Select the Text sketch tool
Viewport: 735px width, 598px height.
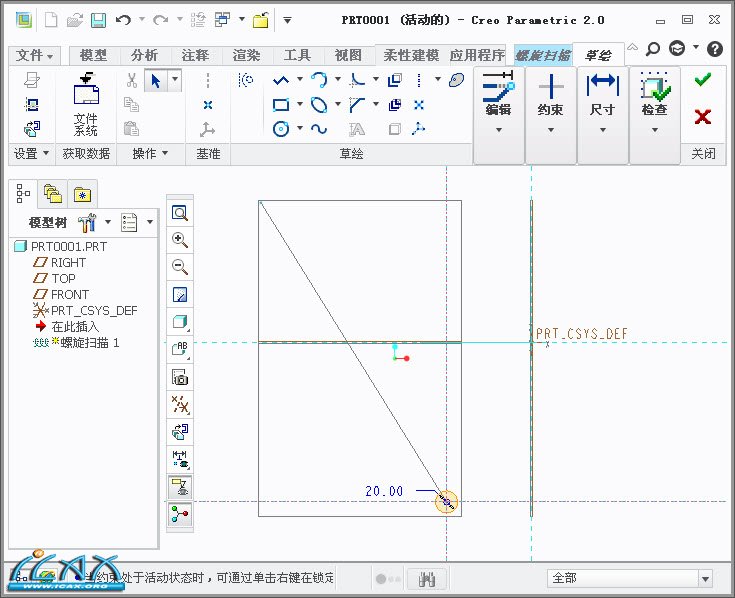[357, 129]
